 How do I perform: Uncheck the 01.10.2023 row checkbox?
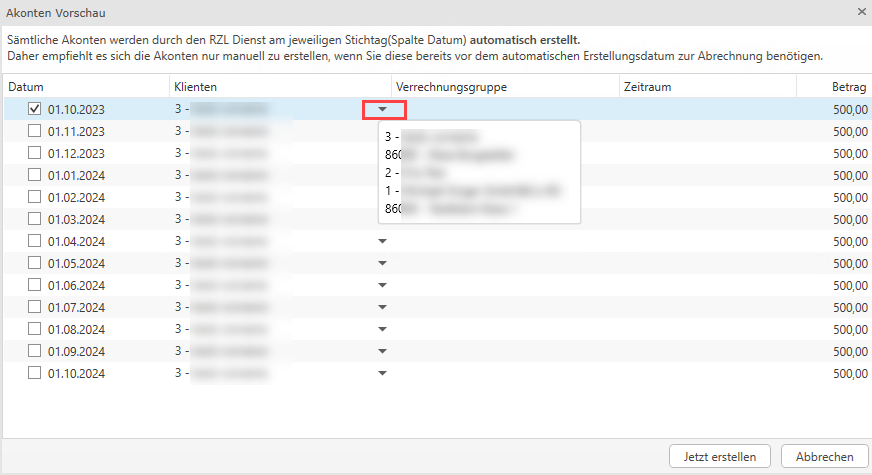35,109
